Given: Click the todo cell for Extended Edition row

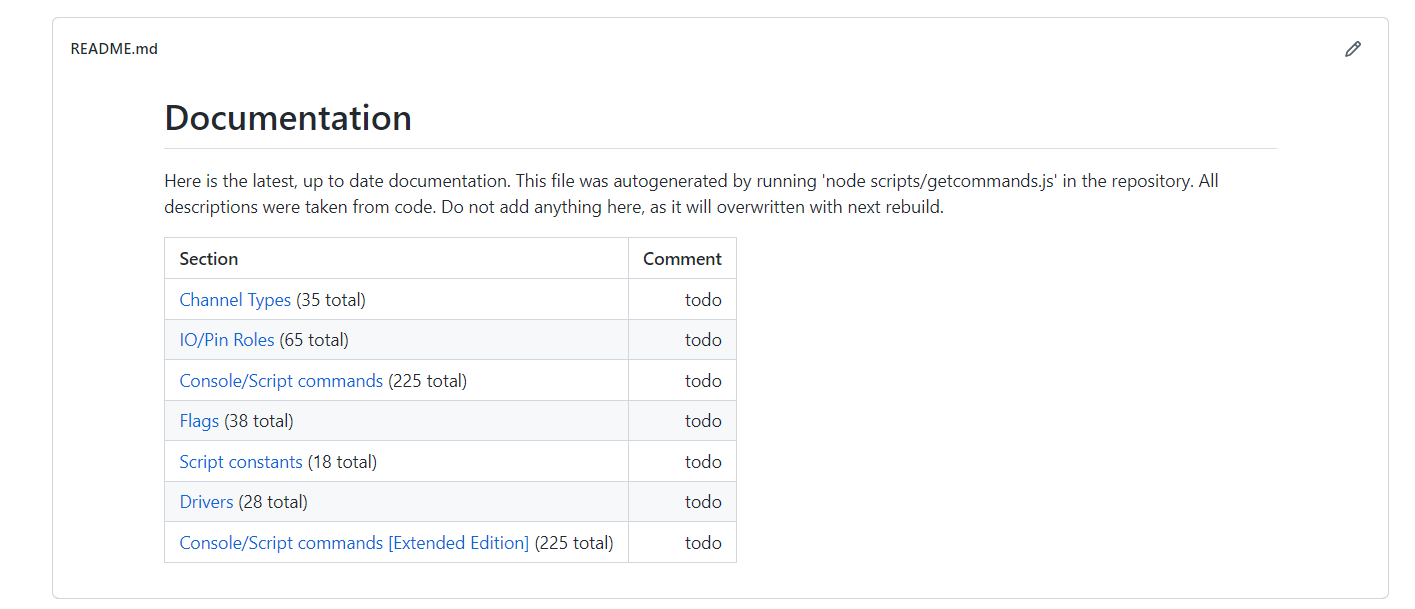Looking at the screenshot, I should 682,543.
